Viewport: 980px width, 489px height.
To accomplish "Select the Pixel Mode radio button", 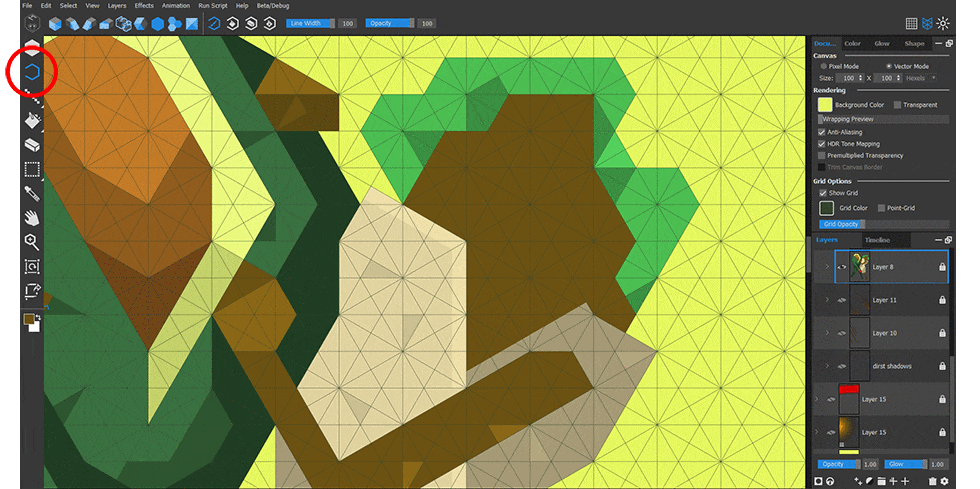I will tap(823, 66).
